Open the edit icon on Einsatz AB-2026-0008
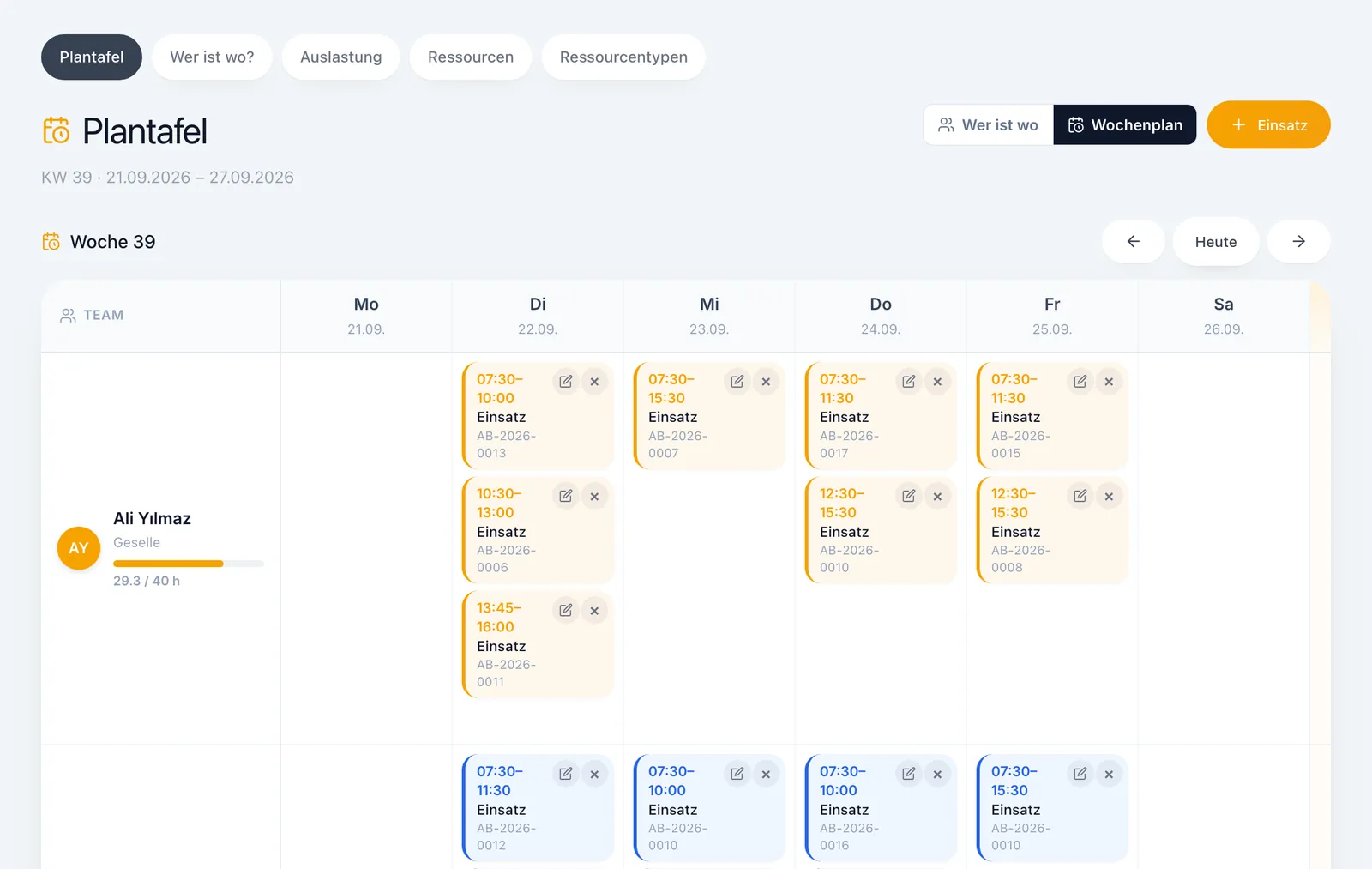This screenshot has width=1372, height=869. pos(1080,496)
